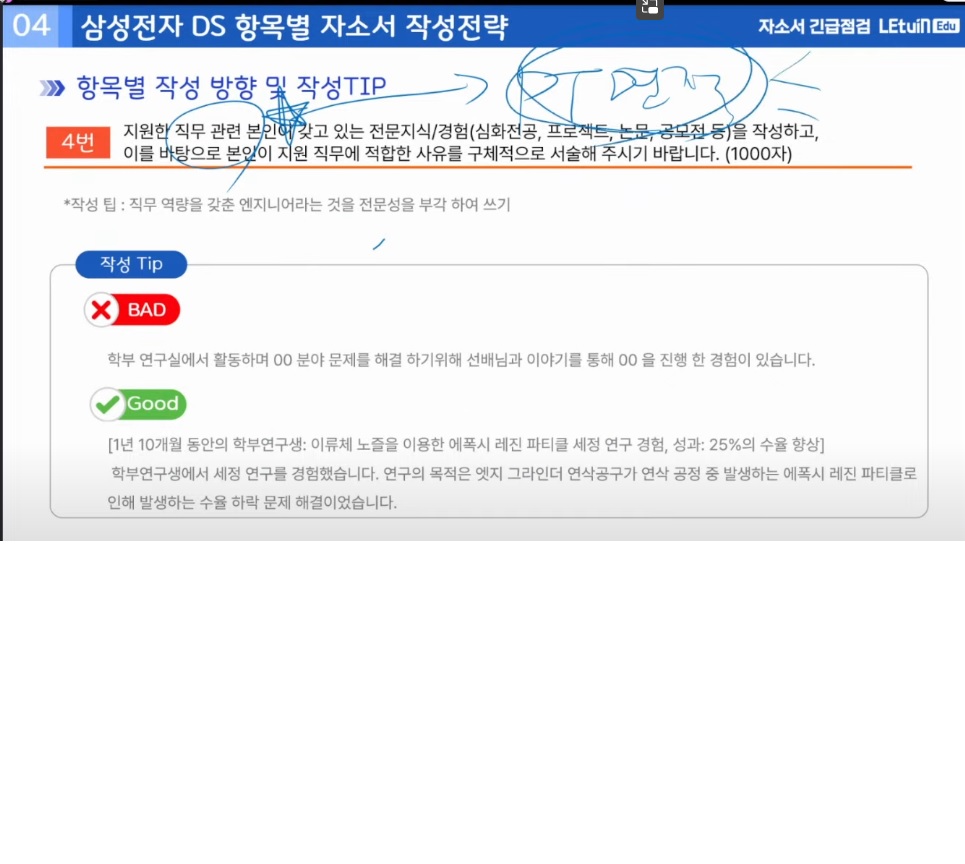
Task: Click the hand-drawn blue star annotation
Action: (x=284, y=114)
